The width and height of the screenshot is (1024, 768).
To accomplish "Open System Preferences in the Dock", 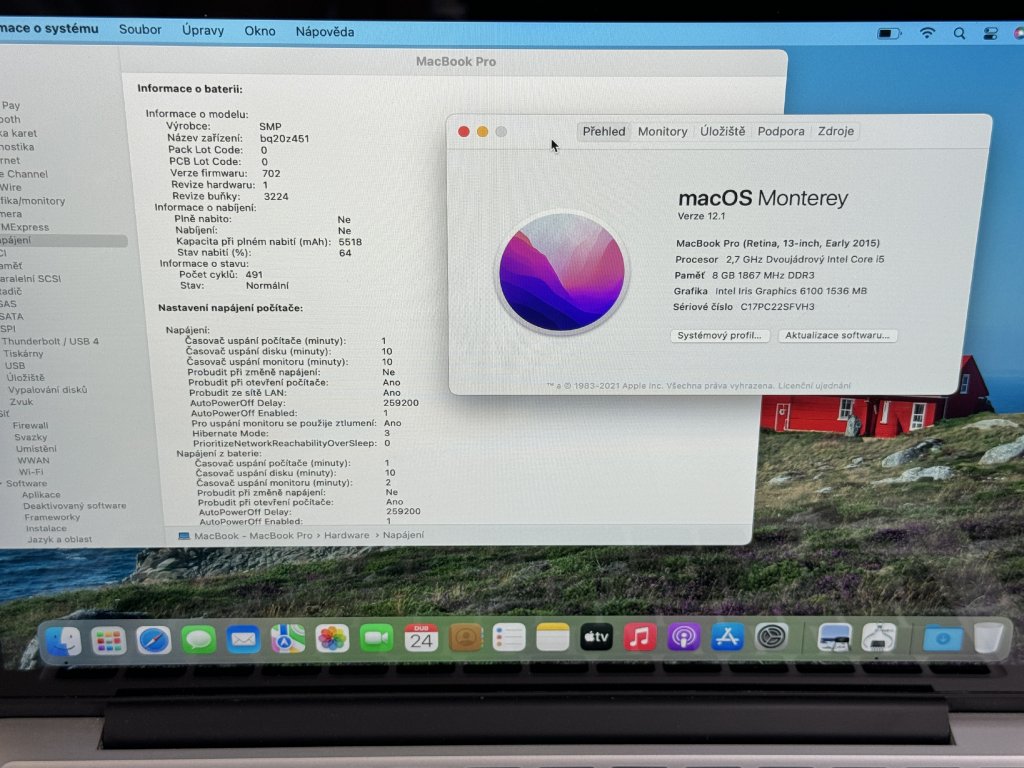I will point(771,637).
